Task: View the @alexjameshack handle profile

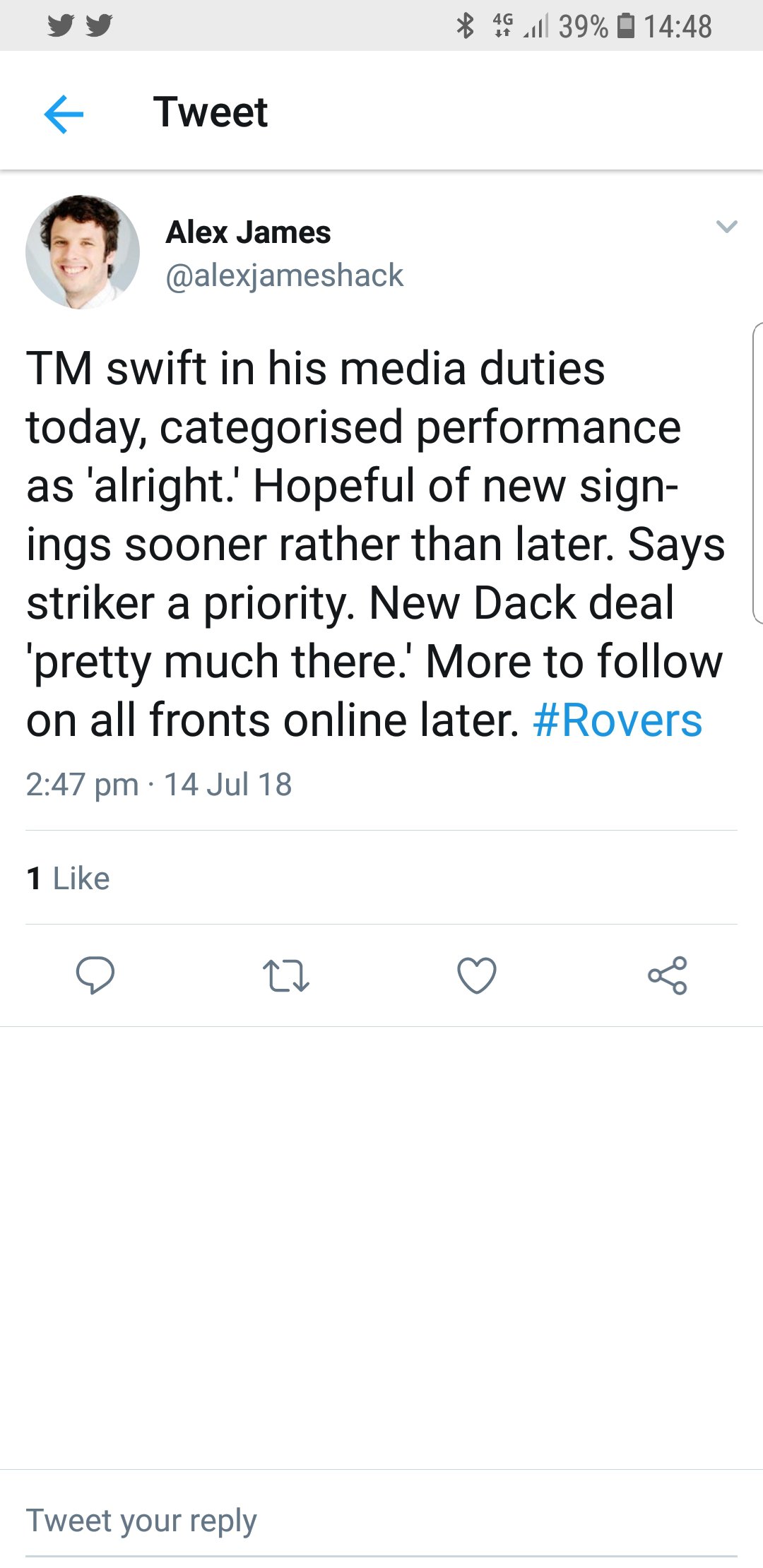Action: pos(284,275)
